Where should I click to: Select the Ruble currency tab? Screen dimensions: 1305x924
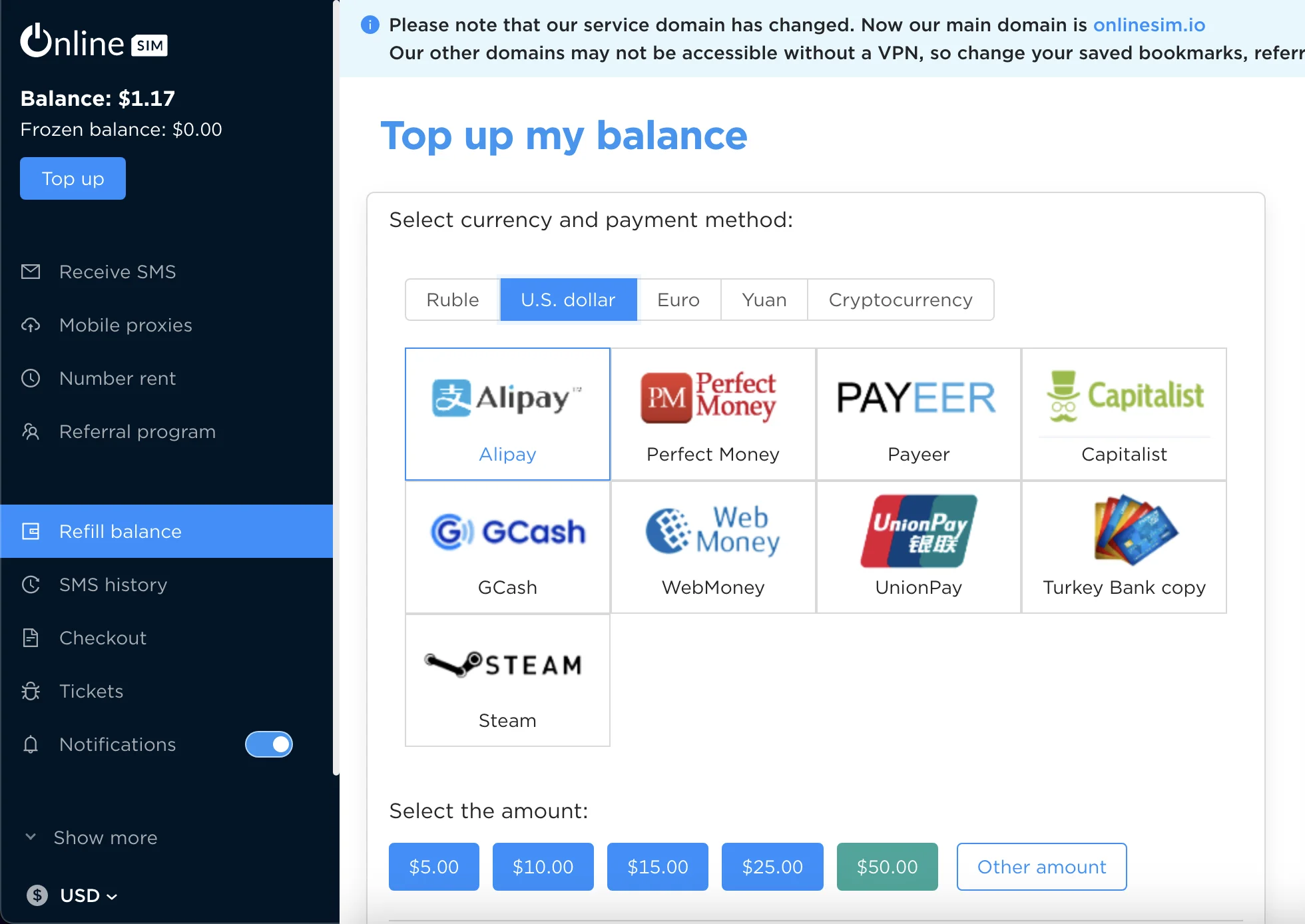(453, 300)
